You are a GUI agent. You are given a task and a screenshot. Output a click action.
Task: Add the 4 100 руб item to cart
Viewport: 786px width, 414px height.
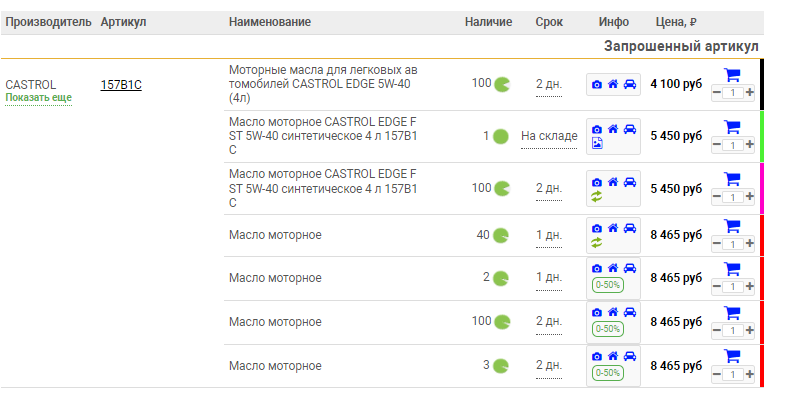(x=731, y=75)
